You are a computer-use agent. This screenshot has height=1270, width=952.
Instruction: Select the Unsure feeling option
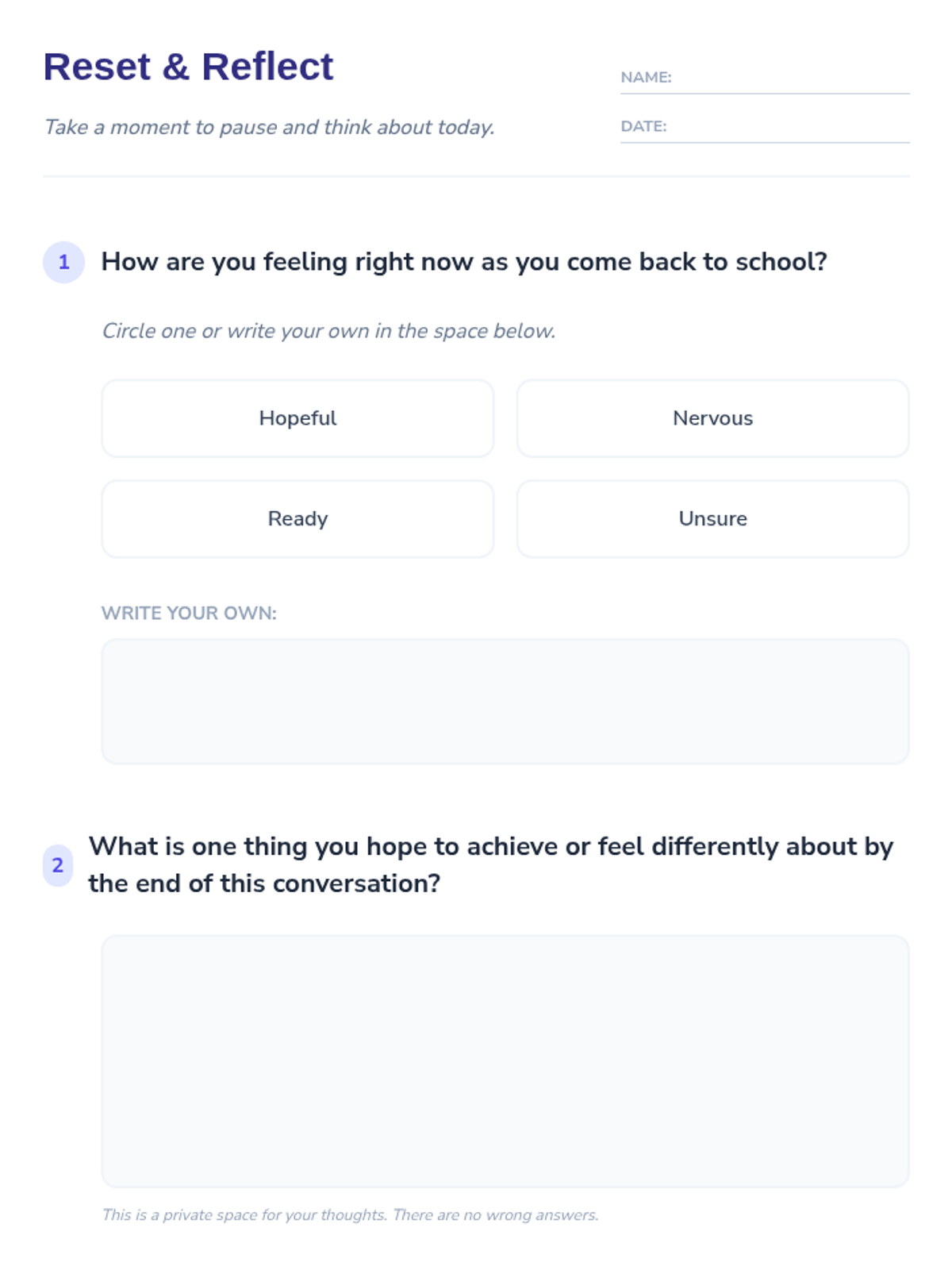[x=712, y=518]
